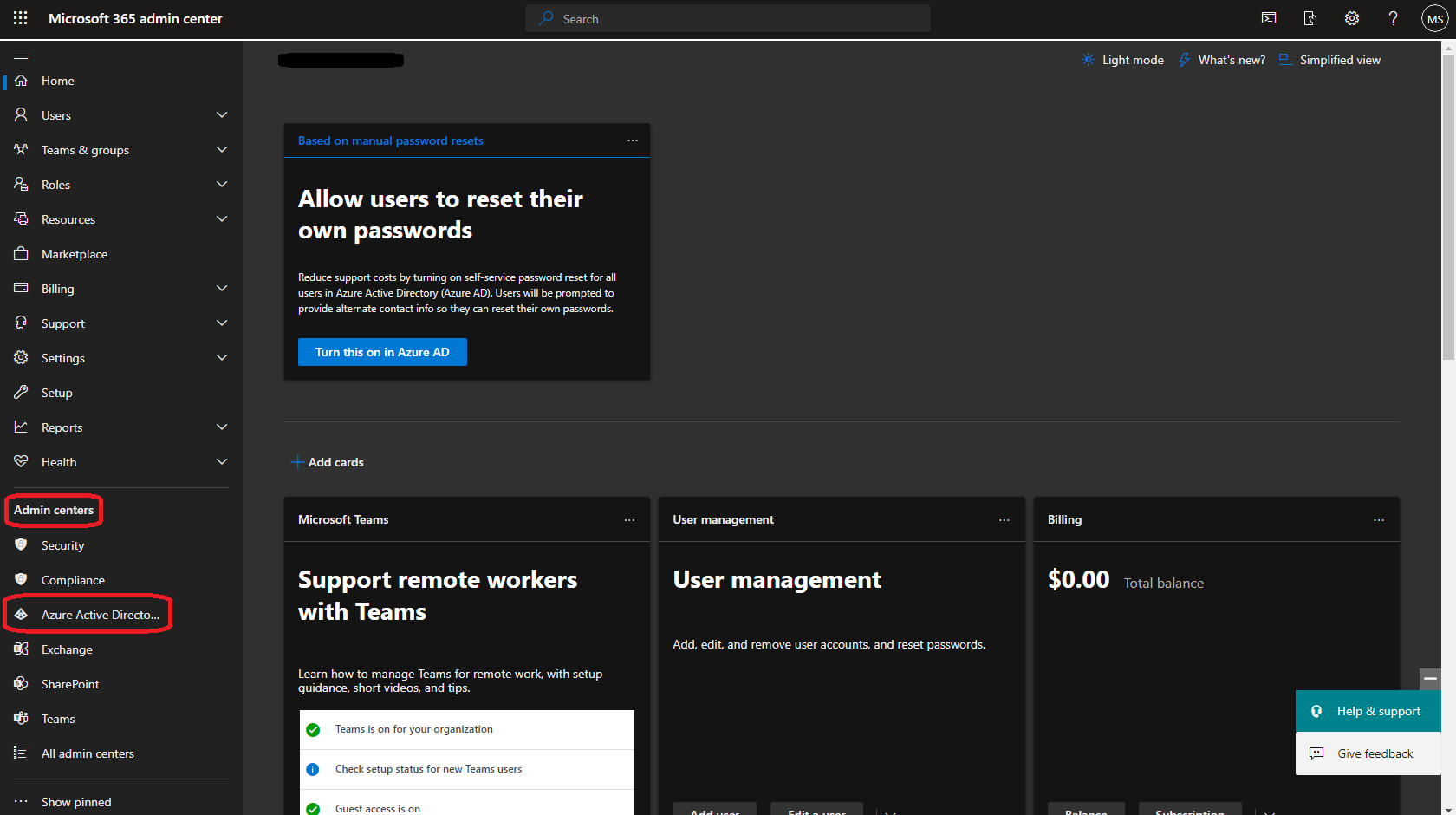Viewport: 1456px width, 815px height.
Task: Collapse the navigation hamburger menu
Action: pos(21,58)
